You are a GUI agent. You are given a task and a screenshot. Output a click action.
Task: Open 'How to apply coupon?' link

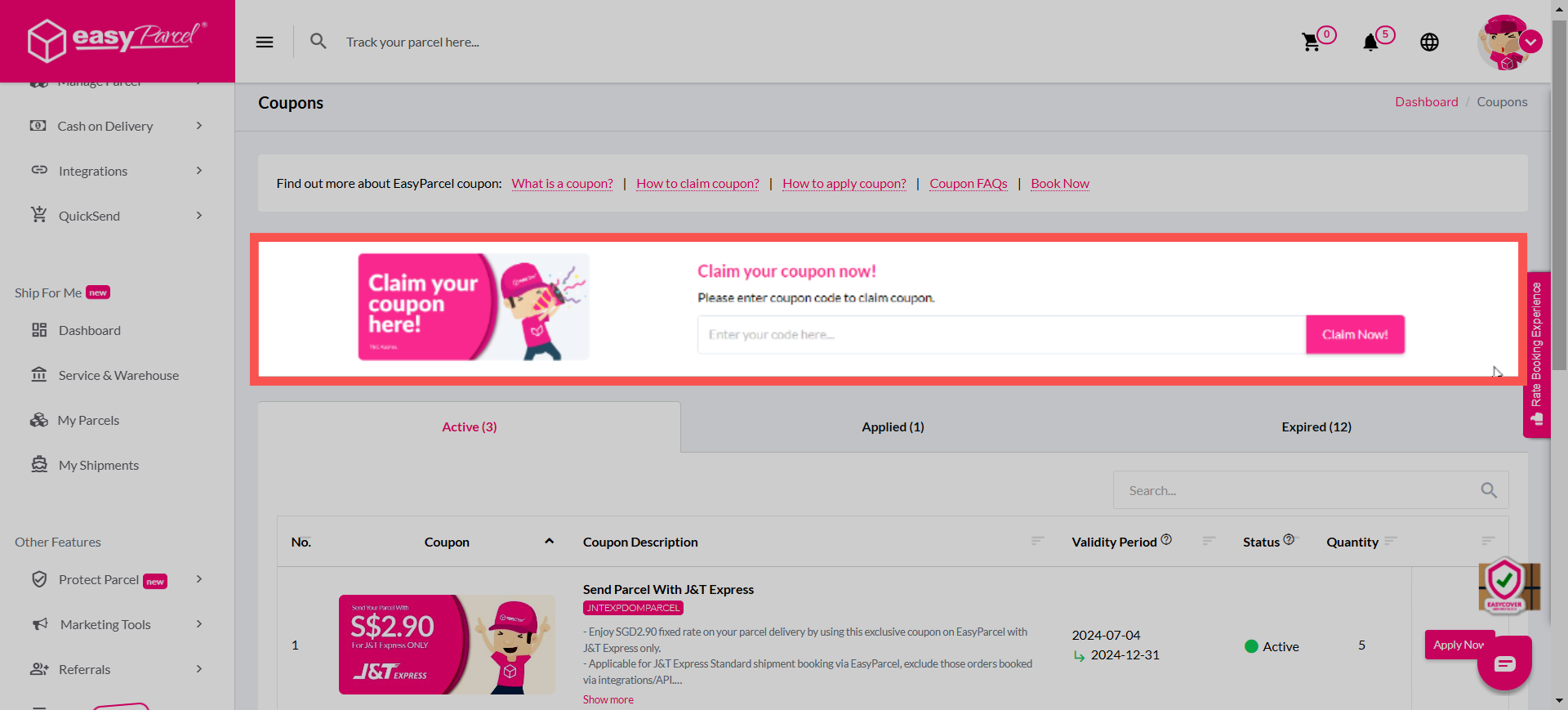(844, 184)
